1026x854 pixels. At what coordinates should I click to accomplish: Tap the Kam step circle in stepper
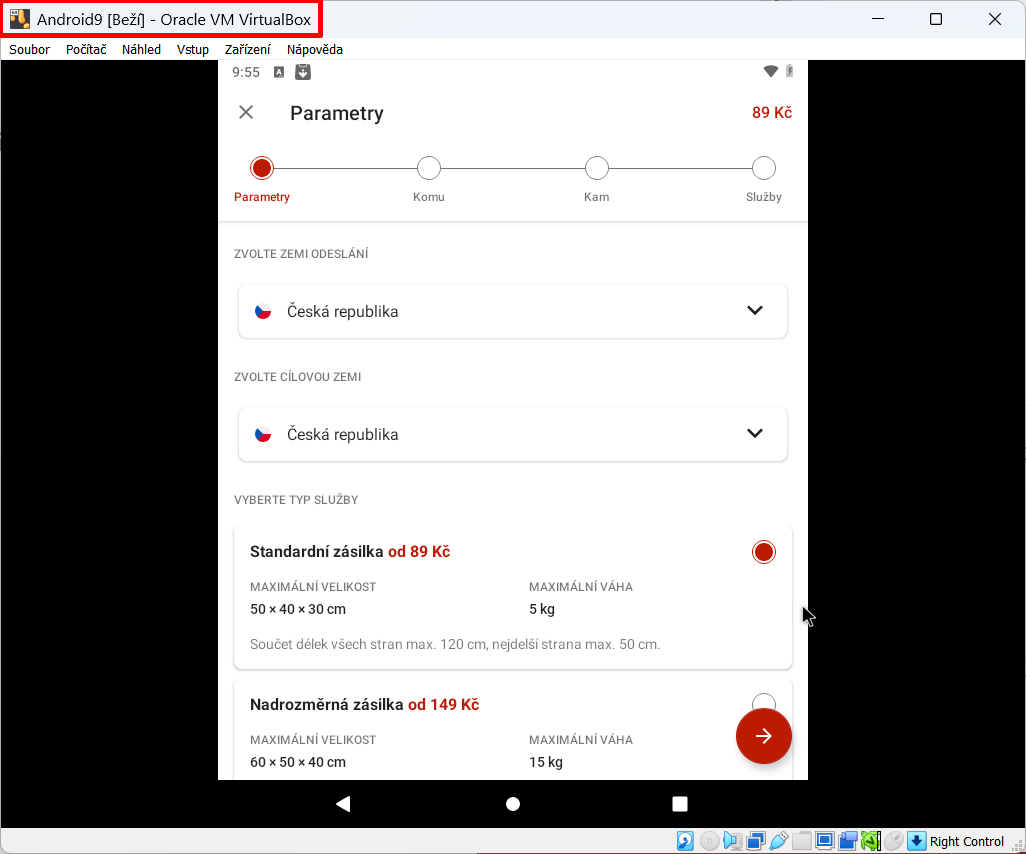pyautogui.click(x=596, y=168)
